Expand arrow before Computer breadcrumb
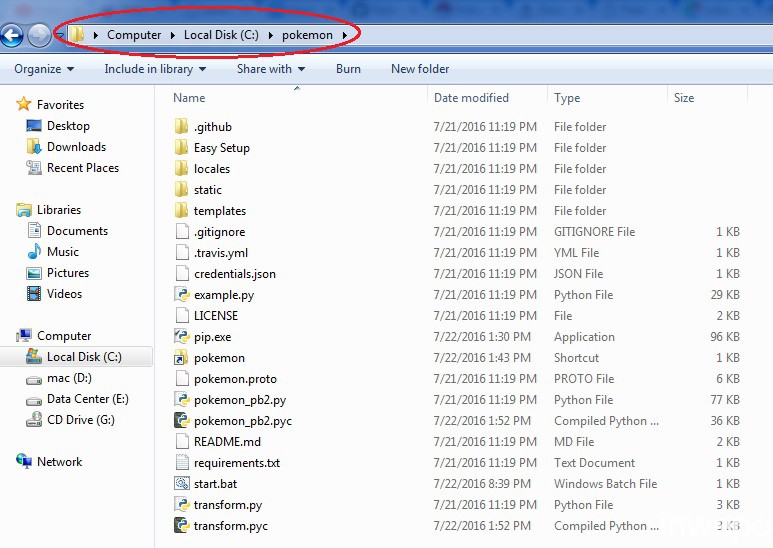Screen dimensions: 773x548 [96, 35]
